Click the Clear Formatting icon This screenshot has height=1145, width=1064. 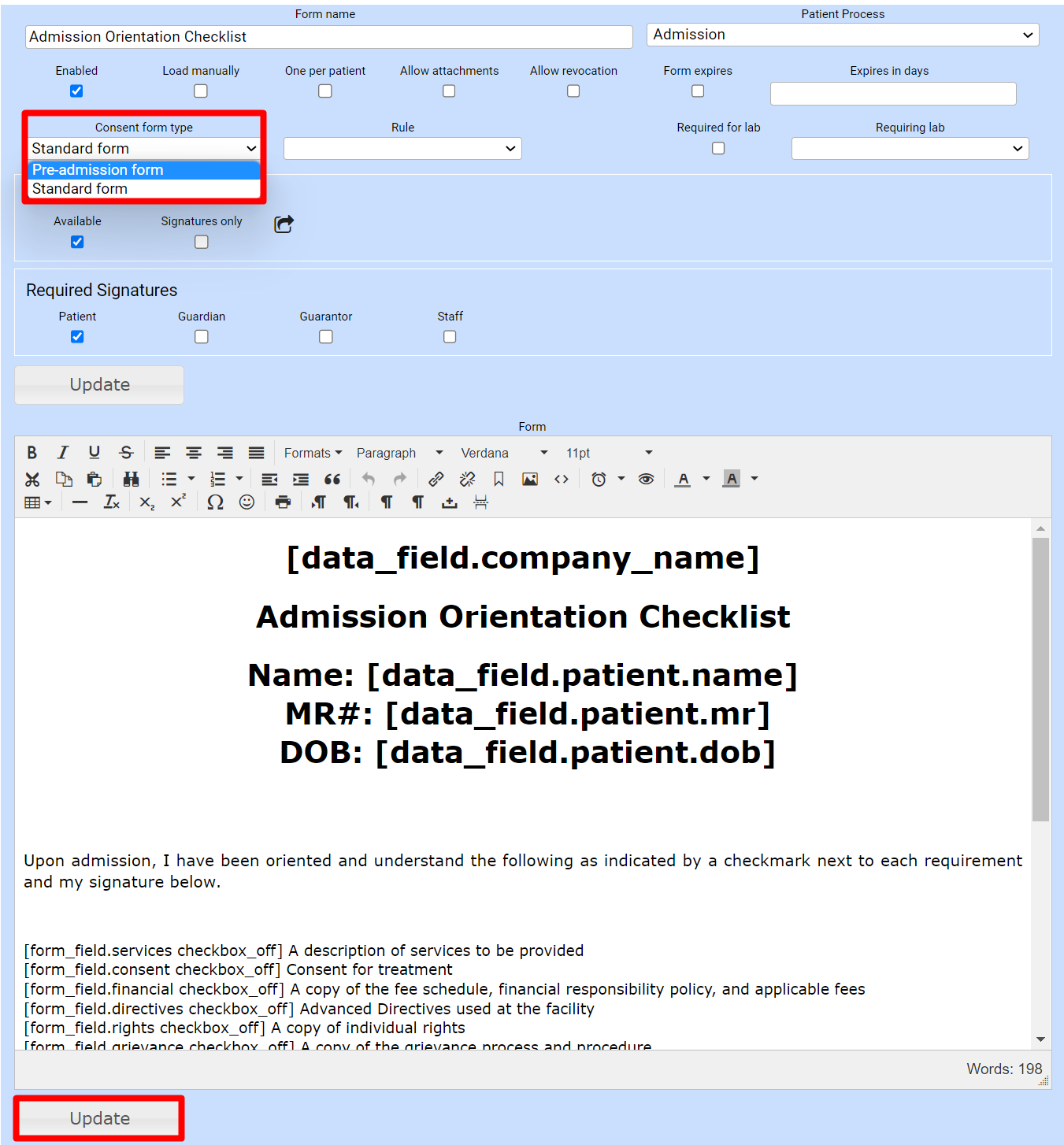tap(111, 502)
